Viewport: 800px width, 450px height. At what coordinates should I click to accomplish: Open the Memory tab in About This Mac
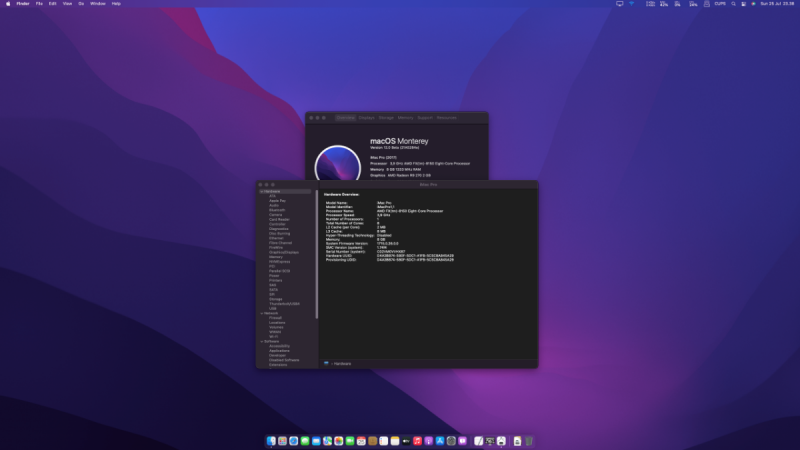pos(405,117)
